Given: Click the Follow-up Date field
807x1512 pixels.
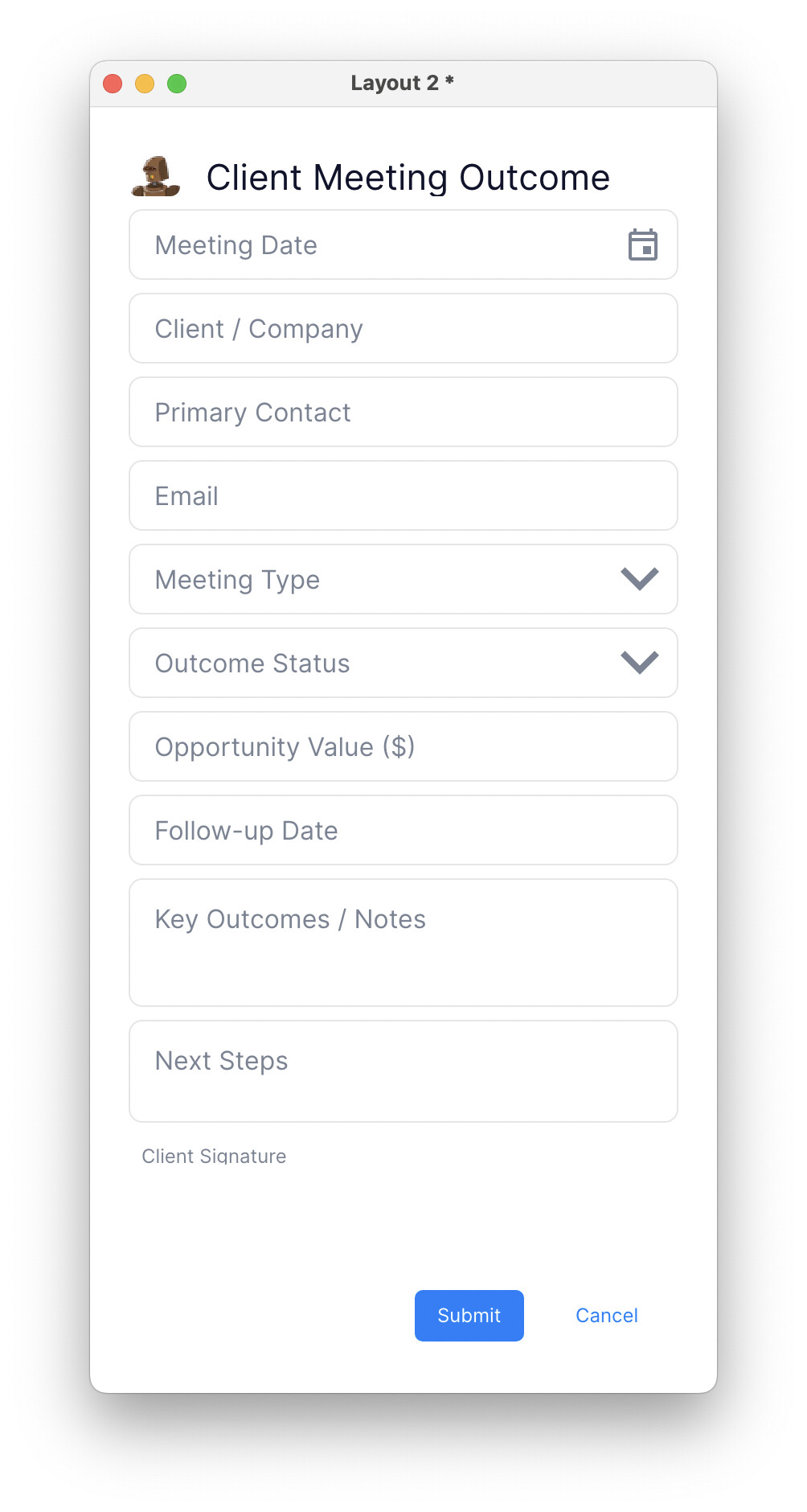Looking at the screenshot, I should [x=403, y=831].
